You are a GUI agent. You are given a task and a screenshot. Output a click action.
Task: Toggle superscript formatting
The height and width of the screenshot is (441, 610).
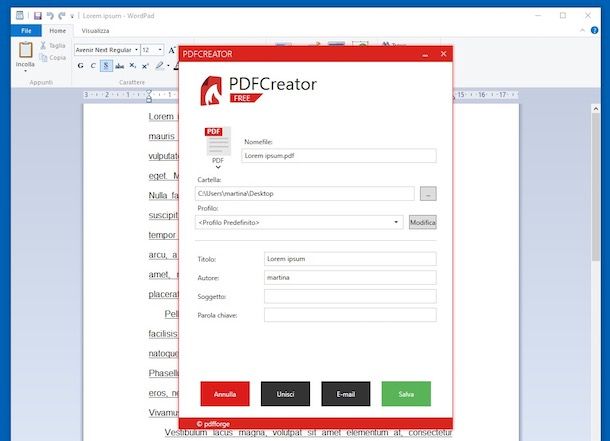(x=145, y=66)
